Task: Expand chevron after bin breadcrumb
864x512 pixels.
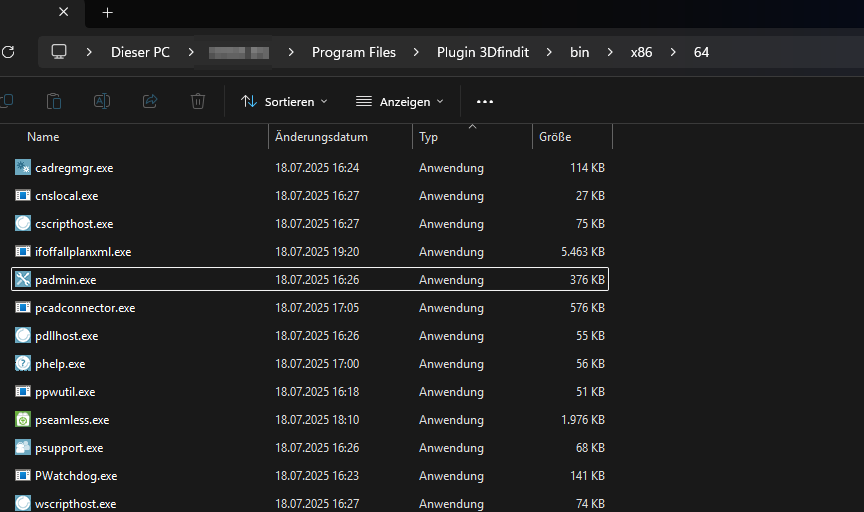Action: (x=610, y=52)
